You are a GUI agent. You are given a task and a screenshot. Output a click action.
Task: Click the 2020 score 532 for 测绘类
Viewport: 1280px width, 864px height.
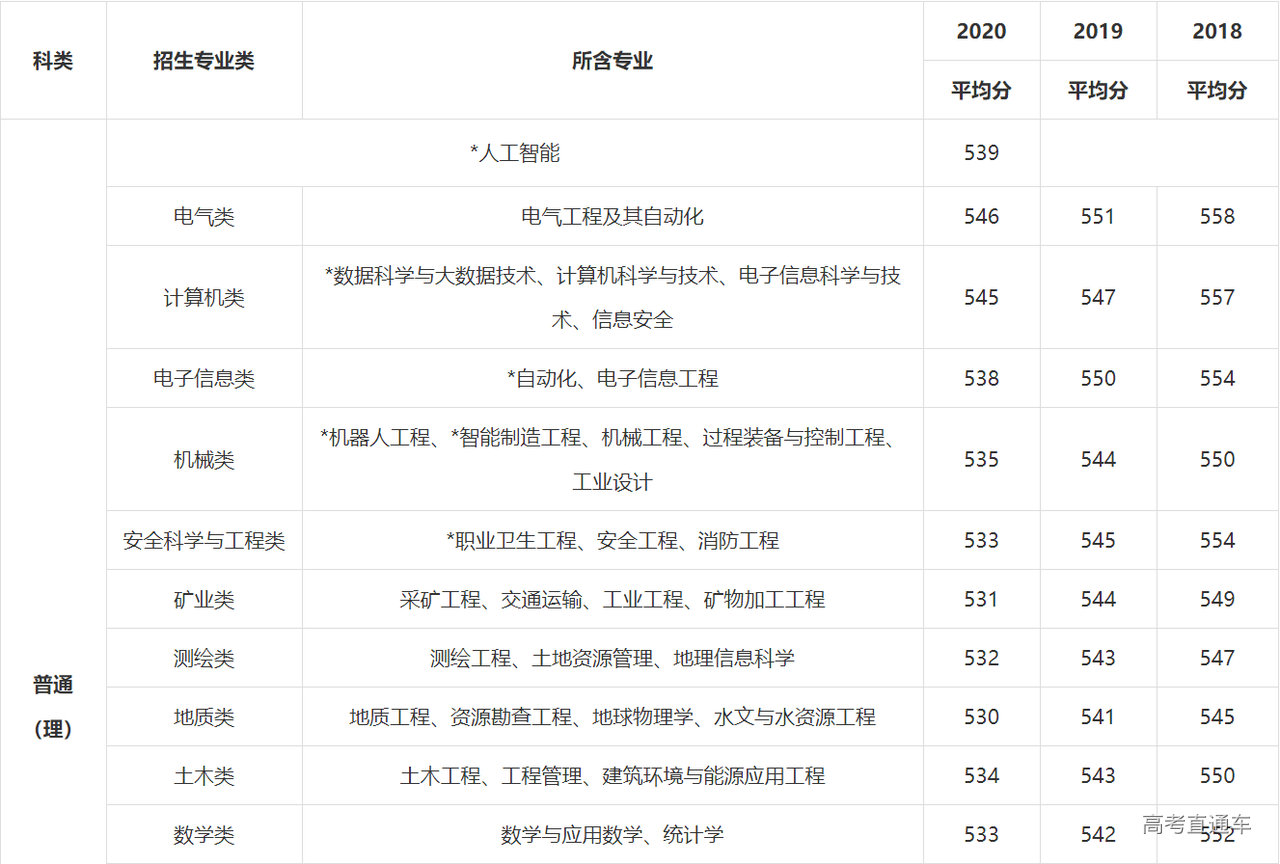(x=981, y=659)
